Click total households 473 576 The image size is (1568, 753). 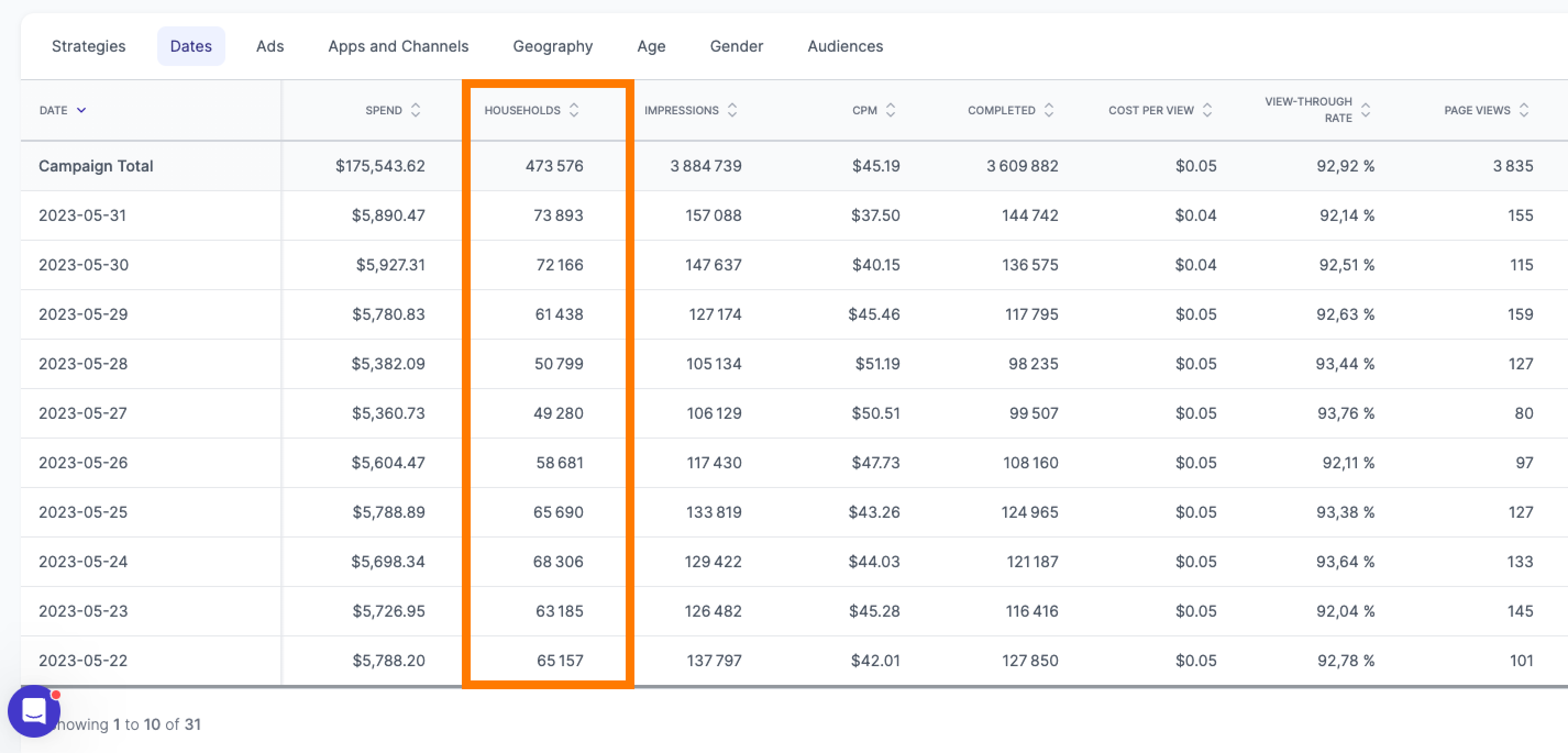554,165
